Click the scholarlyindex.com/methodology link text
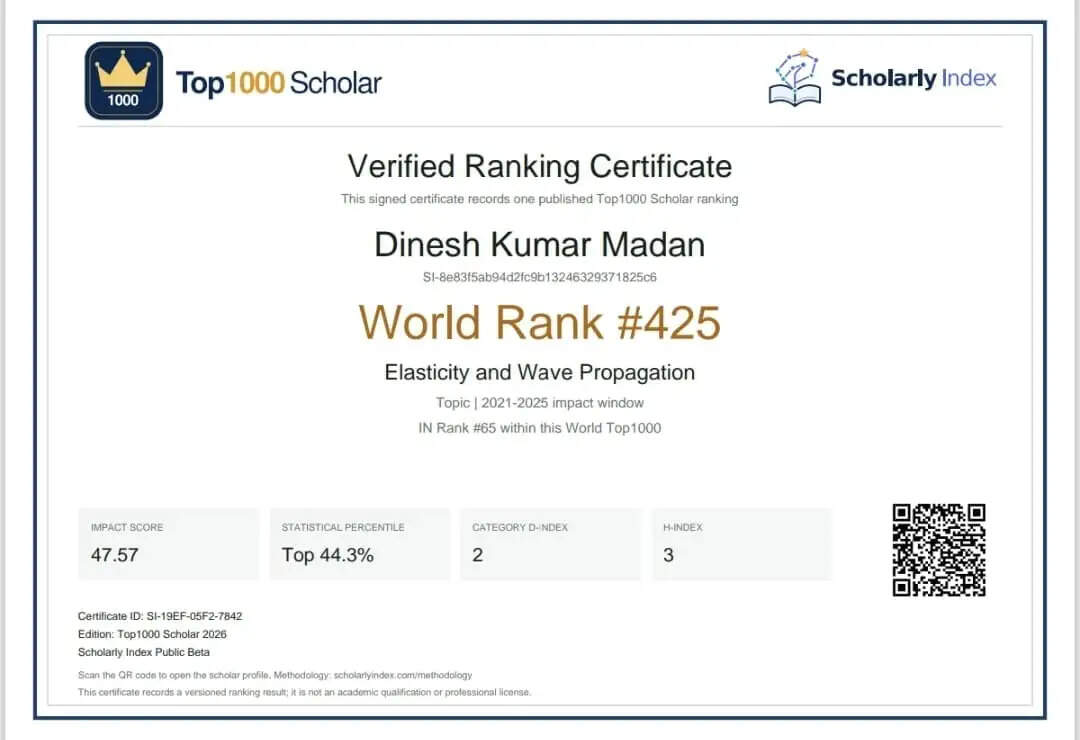 click(x=403, y=675)
